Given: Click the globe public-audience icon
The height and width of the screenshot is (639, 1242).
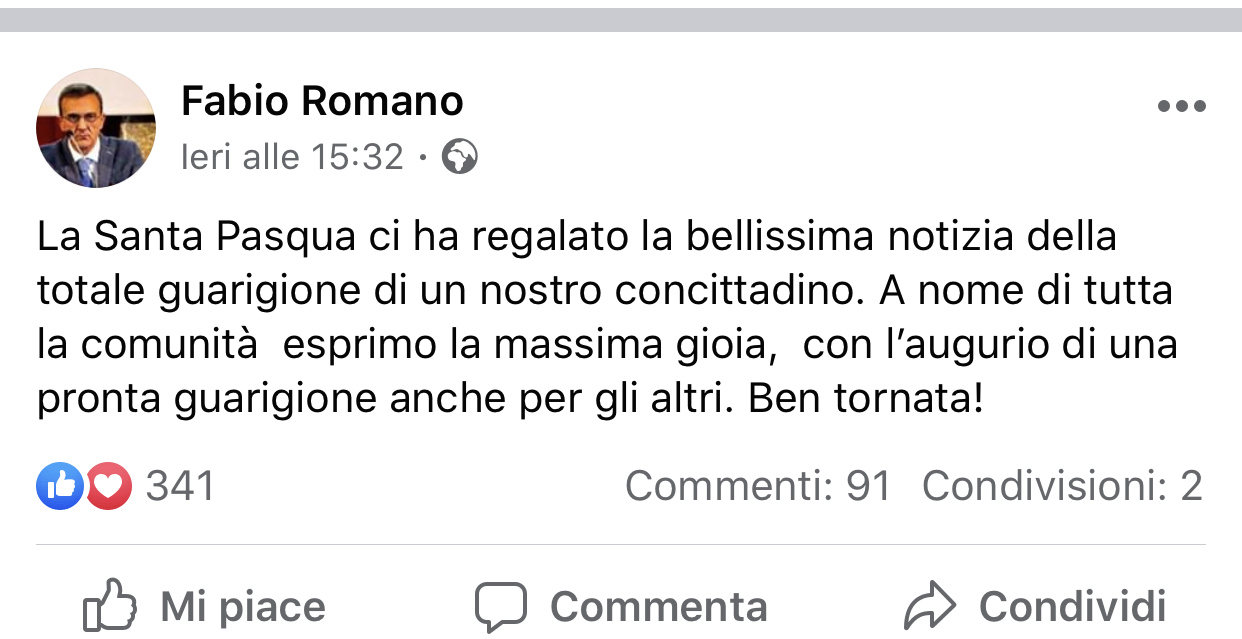Looking at the screenshot, I should coord(459,157).
